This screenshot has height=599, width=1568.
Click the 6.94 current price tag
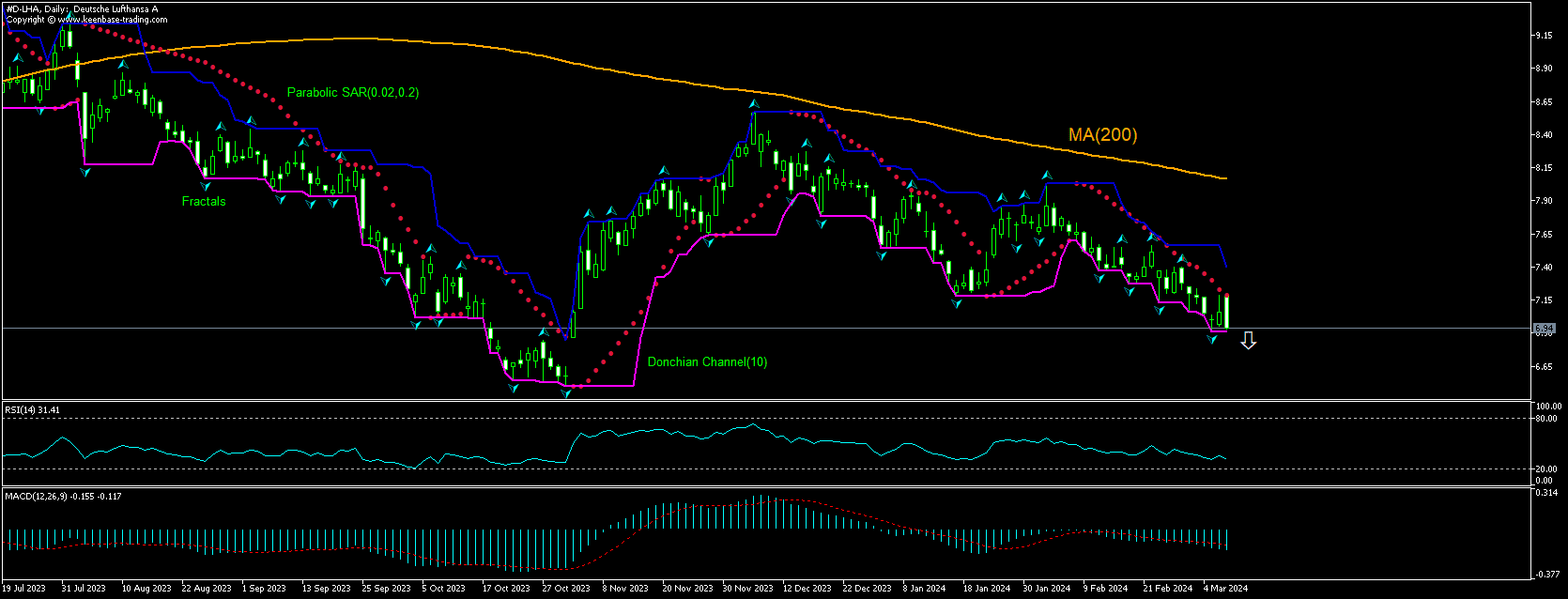point(1543,329)
